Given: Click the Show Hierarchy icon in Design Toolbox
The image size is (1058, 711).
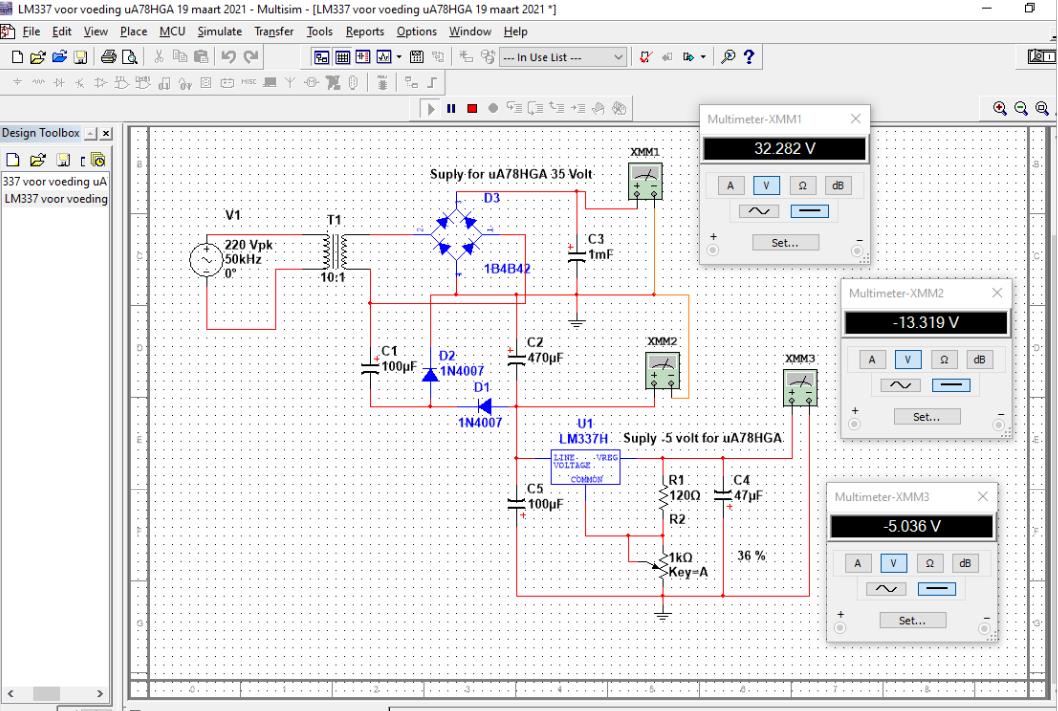Looking at the screenshot, I should click(97, 160).
